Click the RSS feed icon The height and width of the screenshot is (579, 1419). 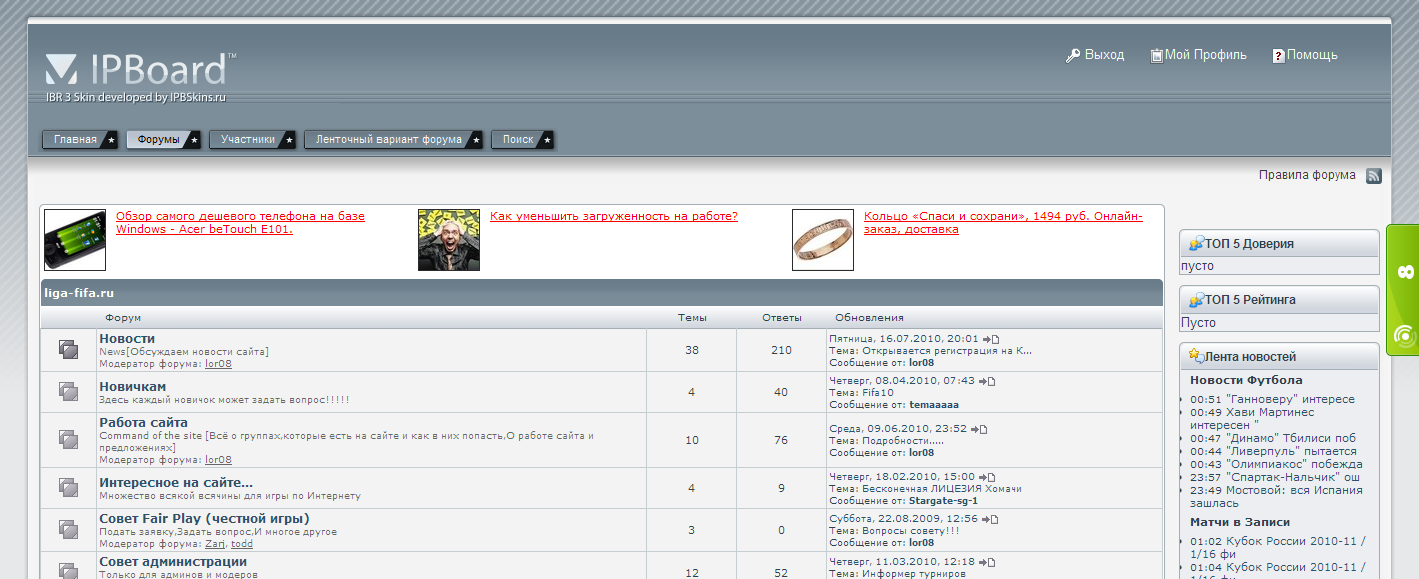point(1374,176)
